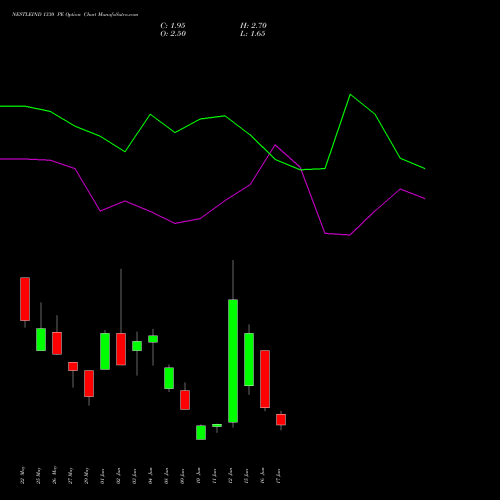Select the red long-wick candlestick for 02 Jun
Image resolution: width=500 pixels, height=500 pixels.
[121, 349]
